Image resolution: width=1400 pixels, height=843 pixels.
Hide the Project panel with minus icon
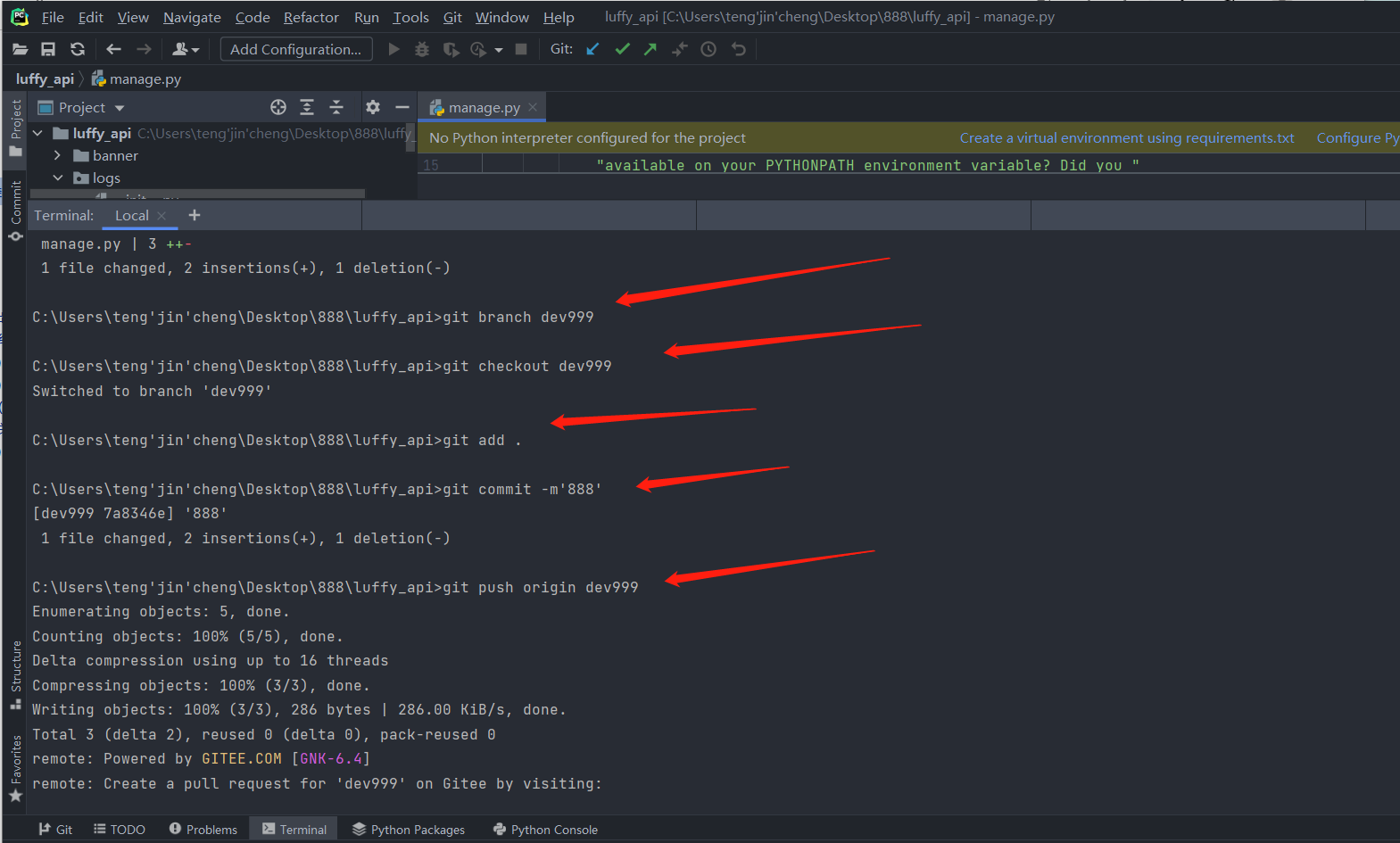pos(402,107)
